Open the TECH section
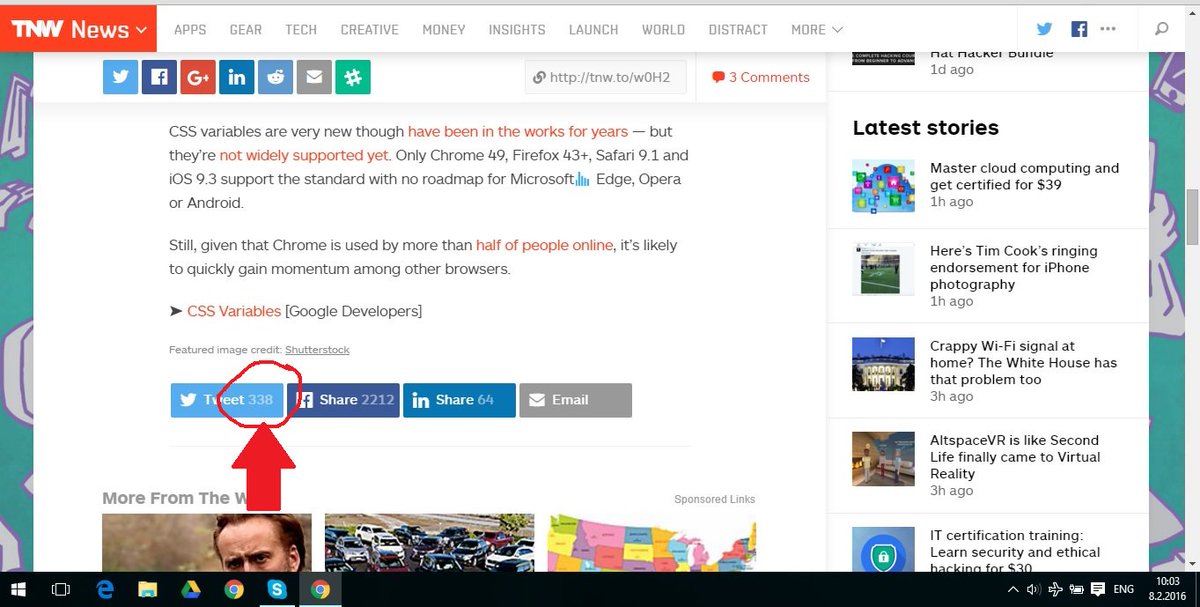Image resolution: width=1200 pixels, height=607 pixels. pos(301,30)
